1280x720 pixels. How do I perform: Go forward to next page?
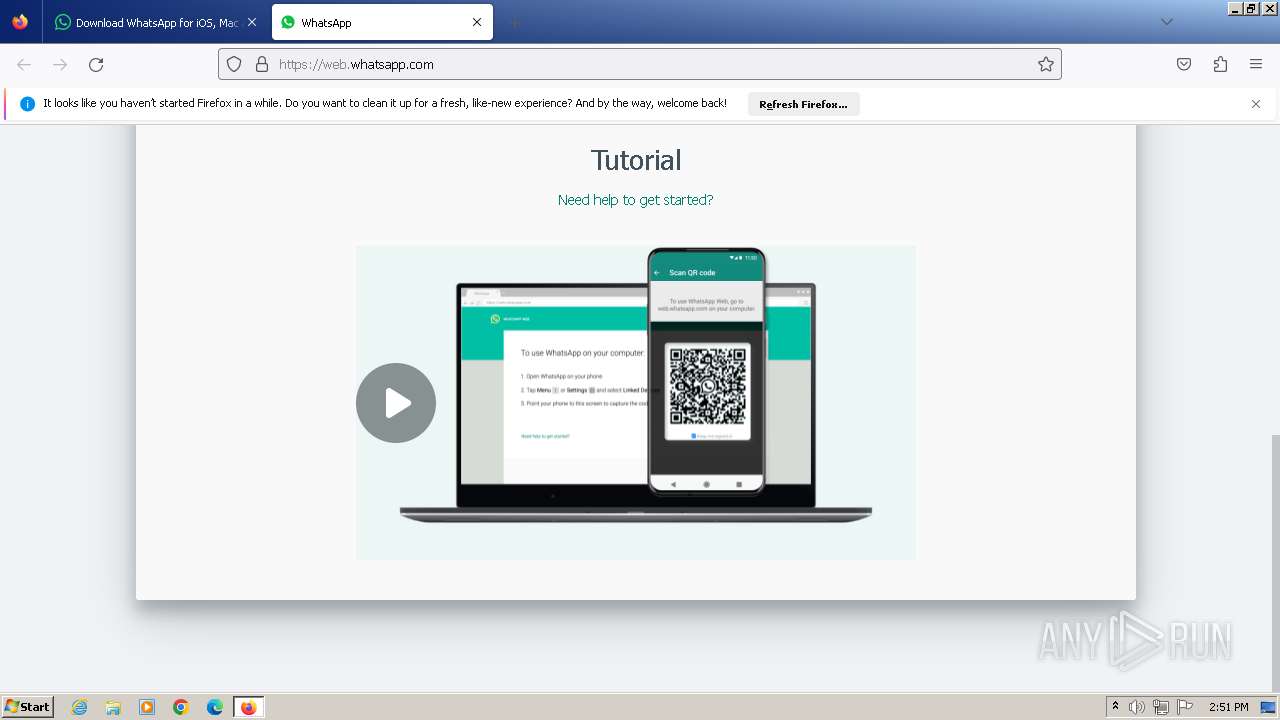[x=60, y=64]
